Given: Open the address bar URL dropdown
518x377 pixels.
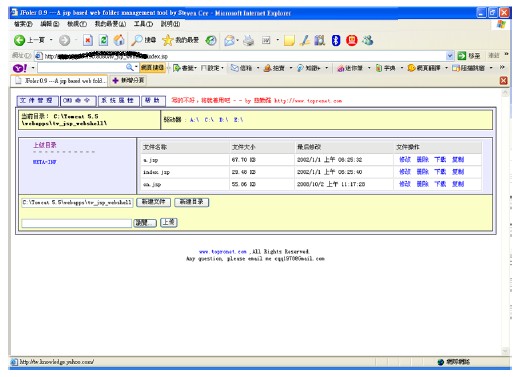Looking at the screenshot, I should click(x=450, y=56).
